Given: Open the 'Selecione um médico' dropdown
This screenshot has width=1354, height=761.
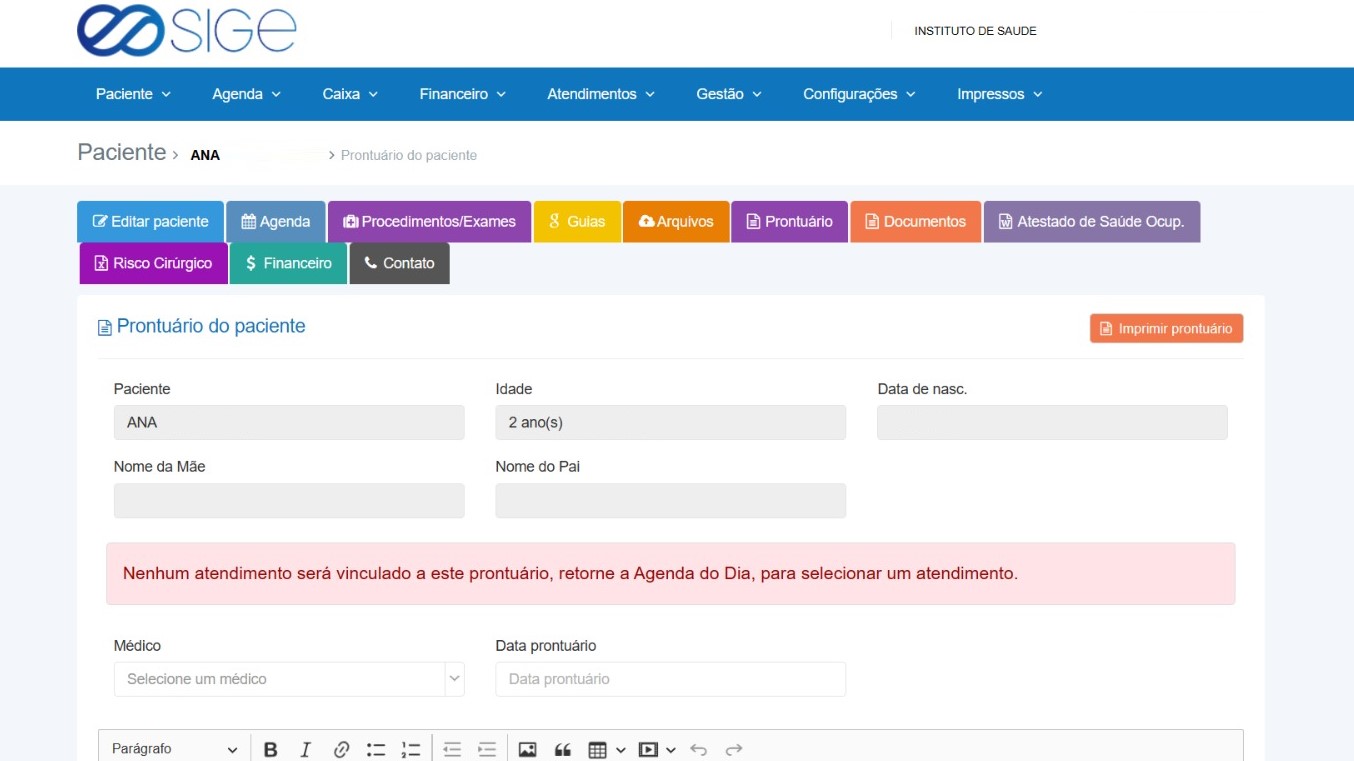Looking at the screenshot, I should (x=288, y=679).
